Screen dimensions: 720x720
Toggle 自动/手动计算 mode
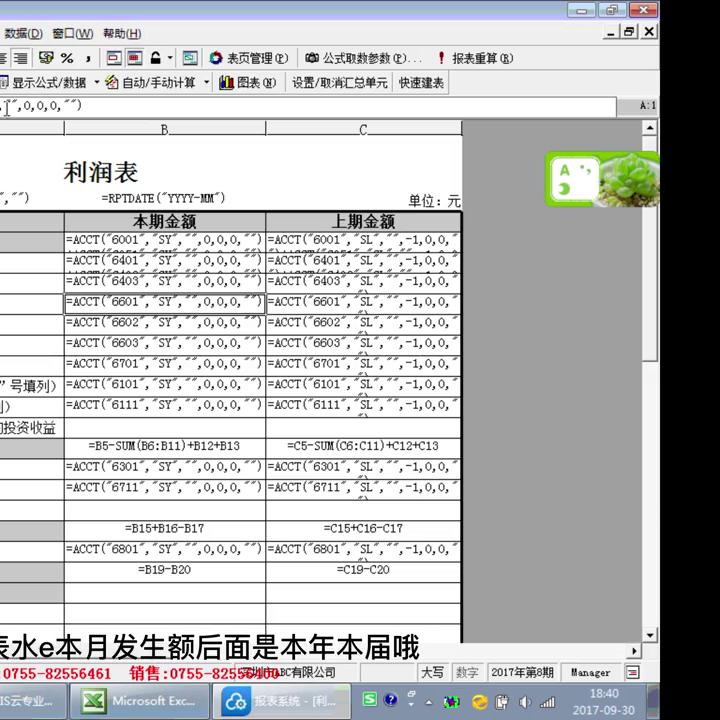[x=151, y=83]
